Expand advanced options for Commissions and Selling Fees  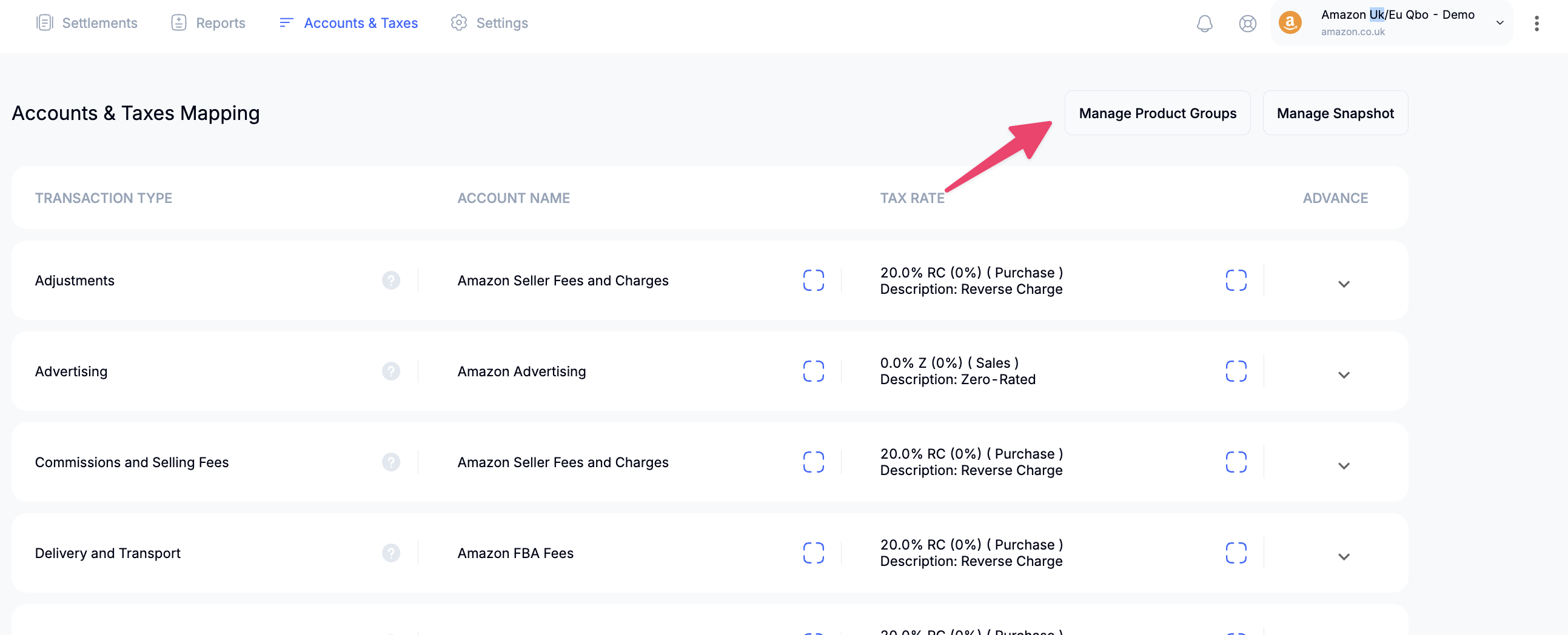[1344, 466]
